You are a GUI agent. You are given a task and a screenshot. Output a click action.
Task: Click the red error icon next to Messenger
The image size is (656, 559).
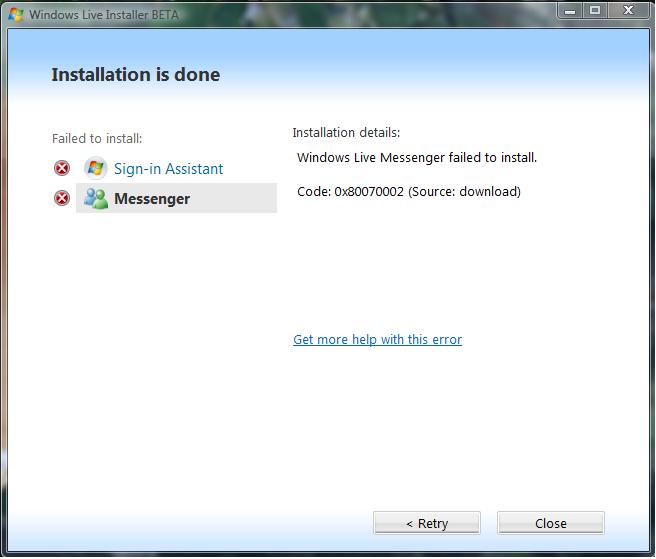62,198
